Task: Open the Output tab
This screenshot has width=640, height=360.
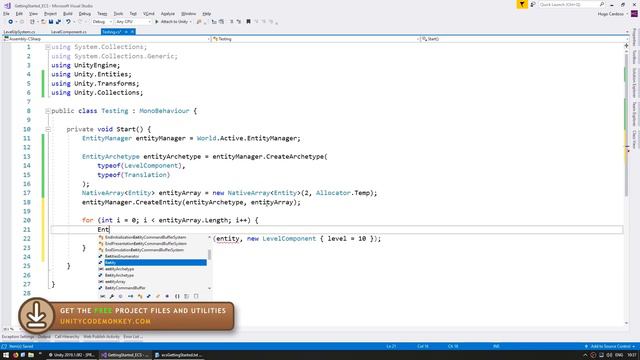Action: click(x=44, y=337)
